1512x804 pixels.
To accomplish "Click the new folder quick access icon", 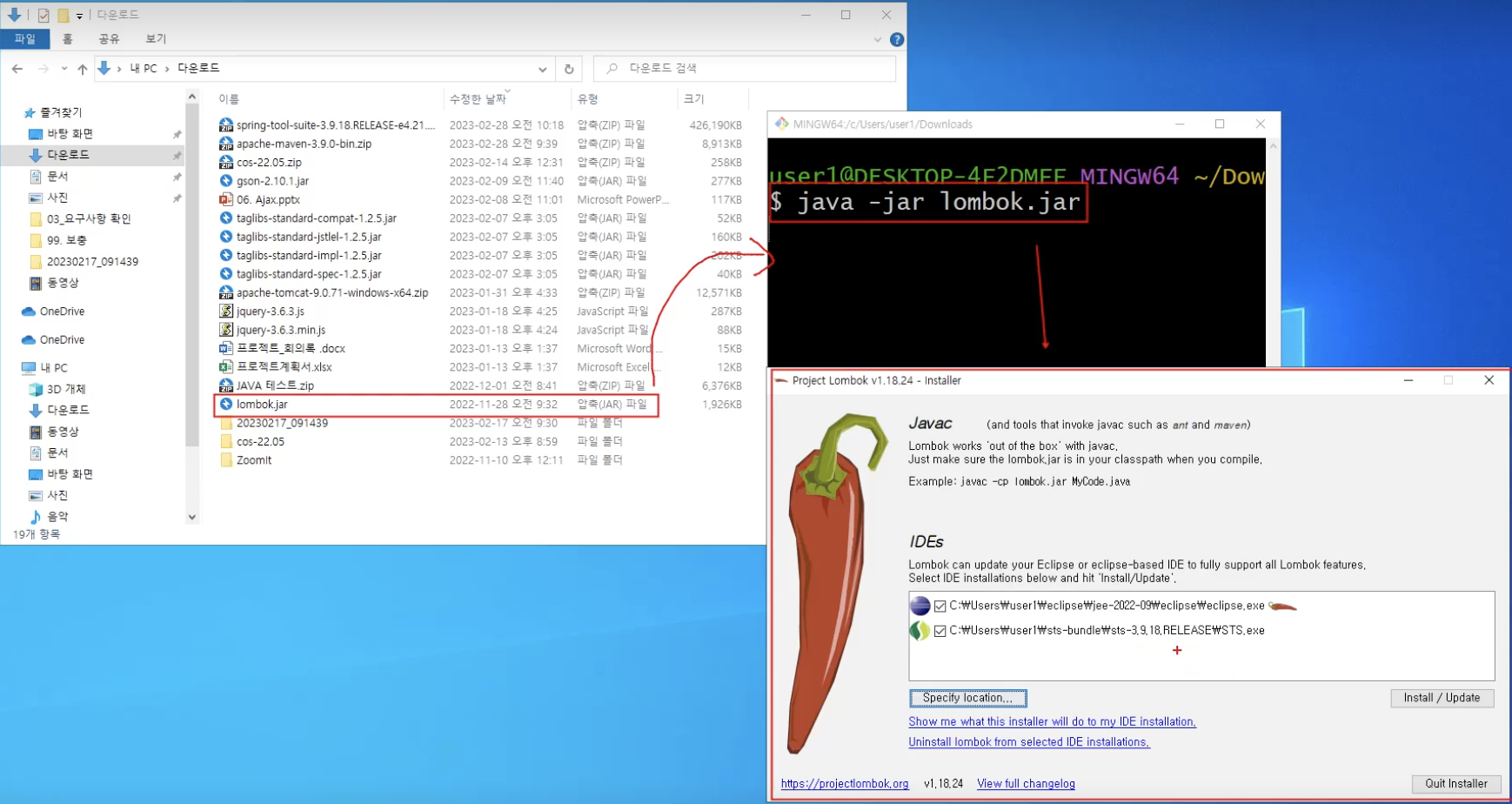I will [x=63, y=15].
